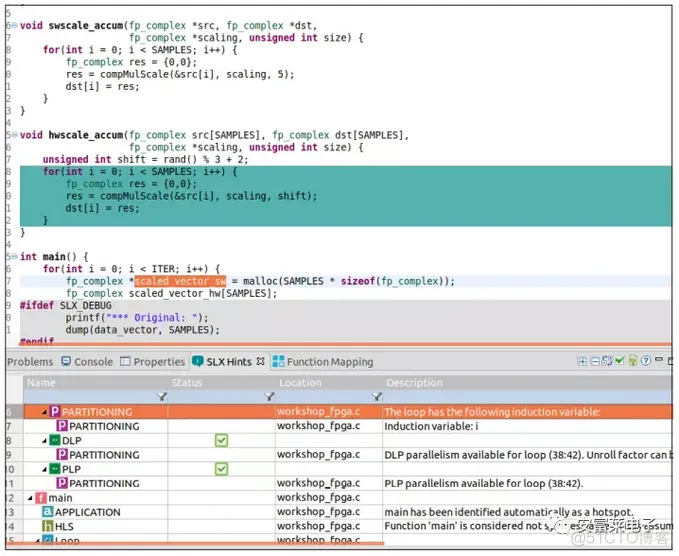Click the red function icon beside main
The width and height of the screenshot is (679, 556).
click(x=41, y=498)
